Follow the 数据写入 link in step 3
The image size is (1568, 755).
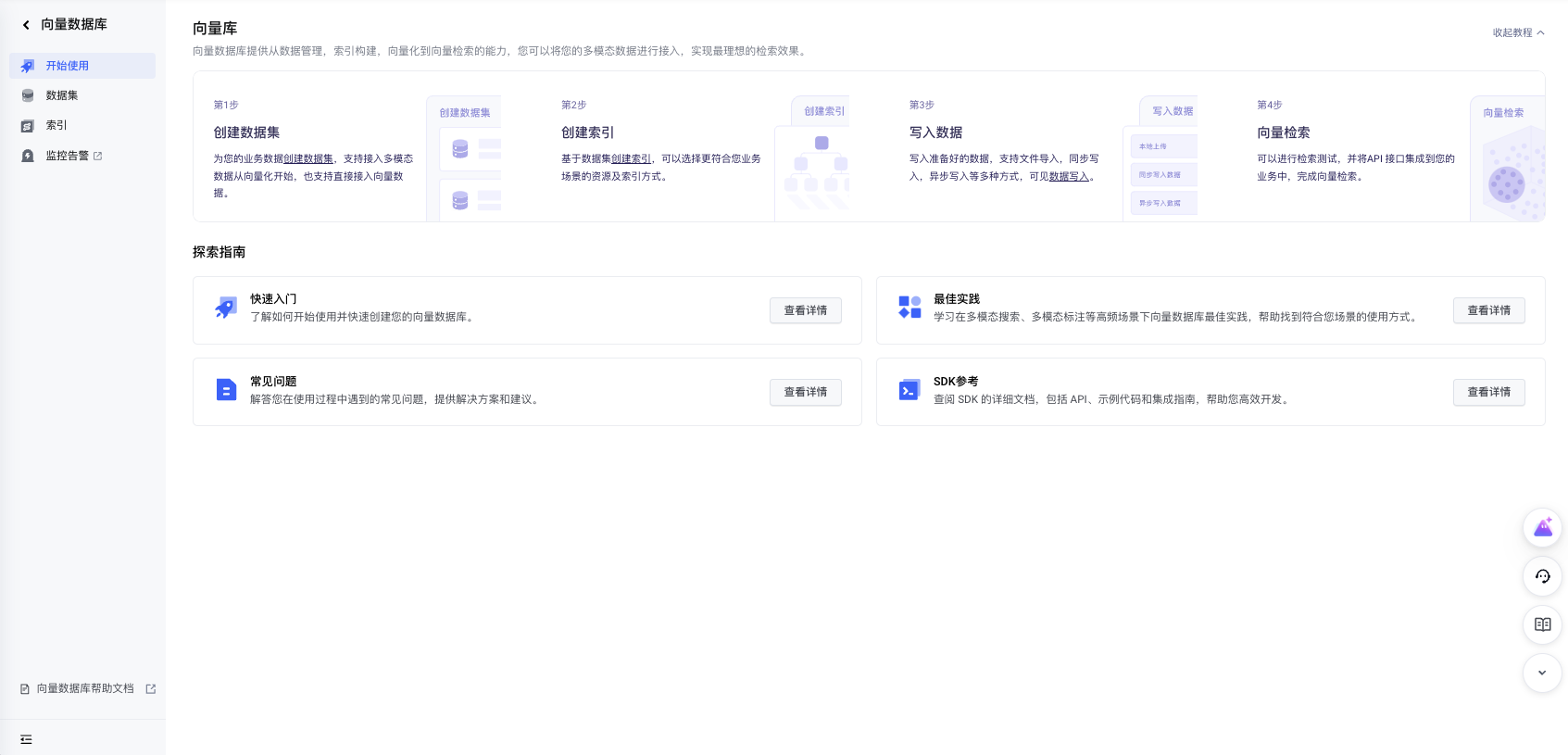point(1069,176)
